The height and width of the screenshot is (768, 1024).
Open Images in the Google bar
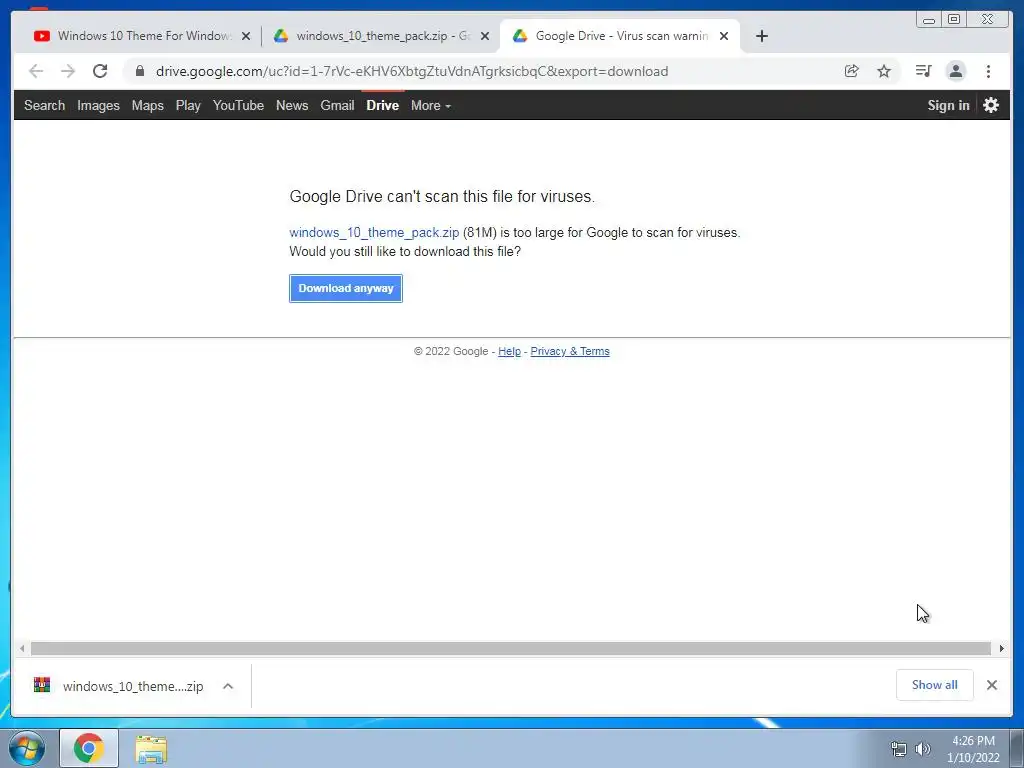click(x=98, y=105)
